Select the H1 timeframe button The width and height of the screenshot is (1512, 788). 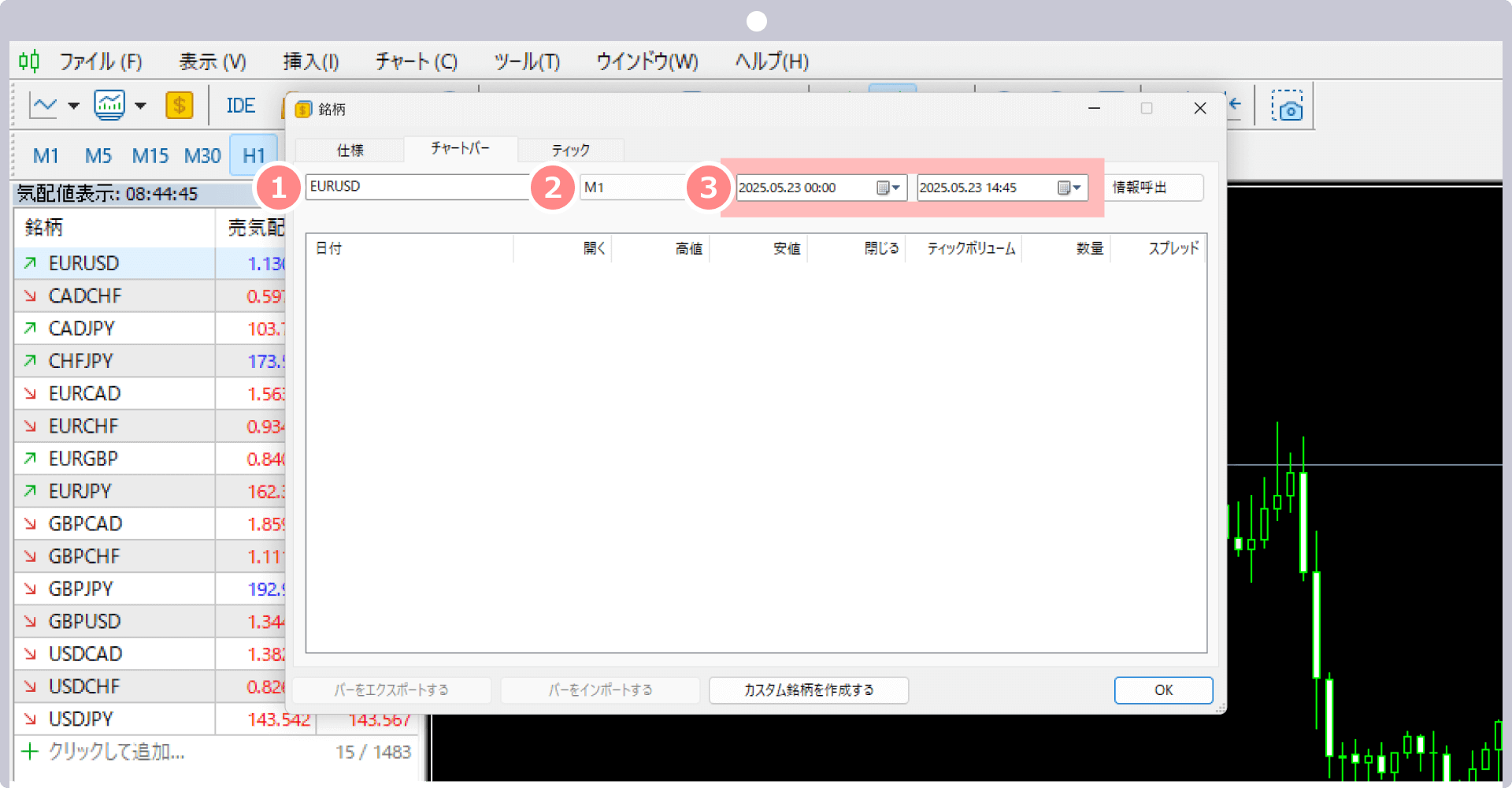click(254, 156)
